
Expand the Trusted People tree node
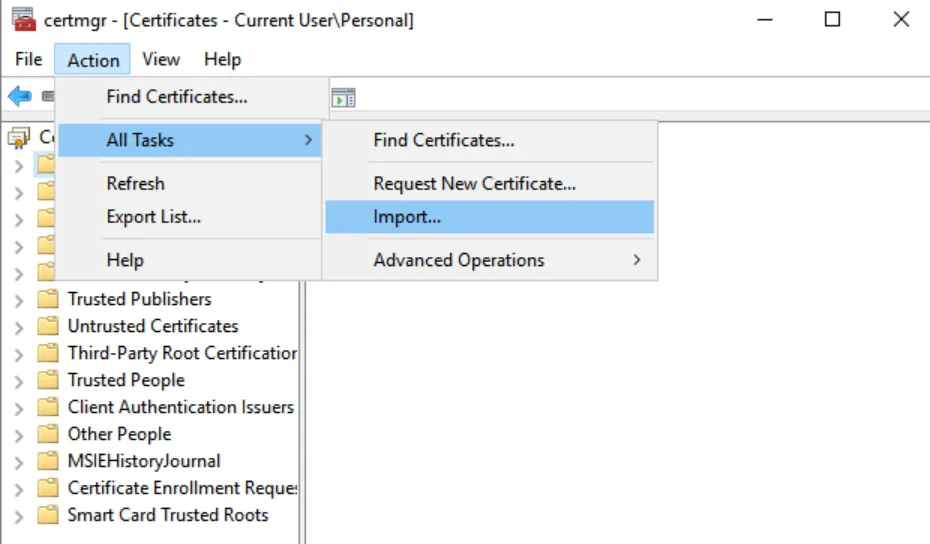point(19,382)
